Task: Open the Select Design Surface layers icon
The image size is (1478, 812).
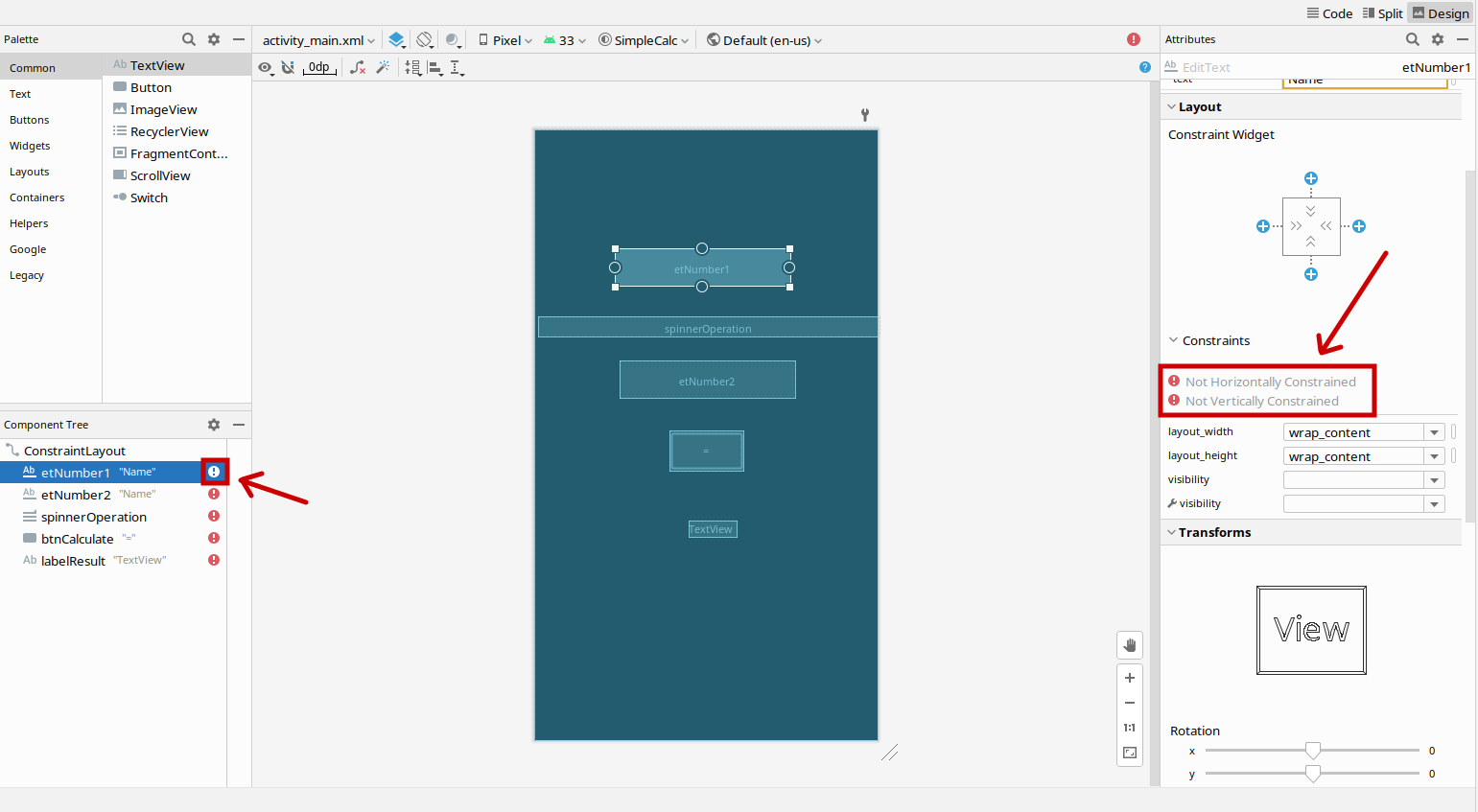Action: click(x=397, y=40)
